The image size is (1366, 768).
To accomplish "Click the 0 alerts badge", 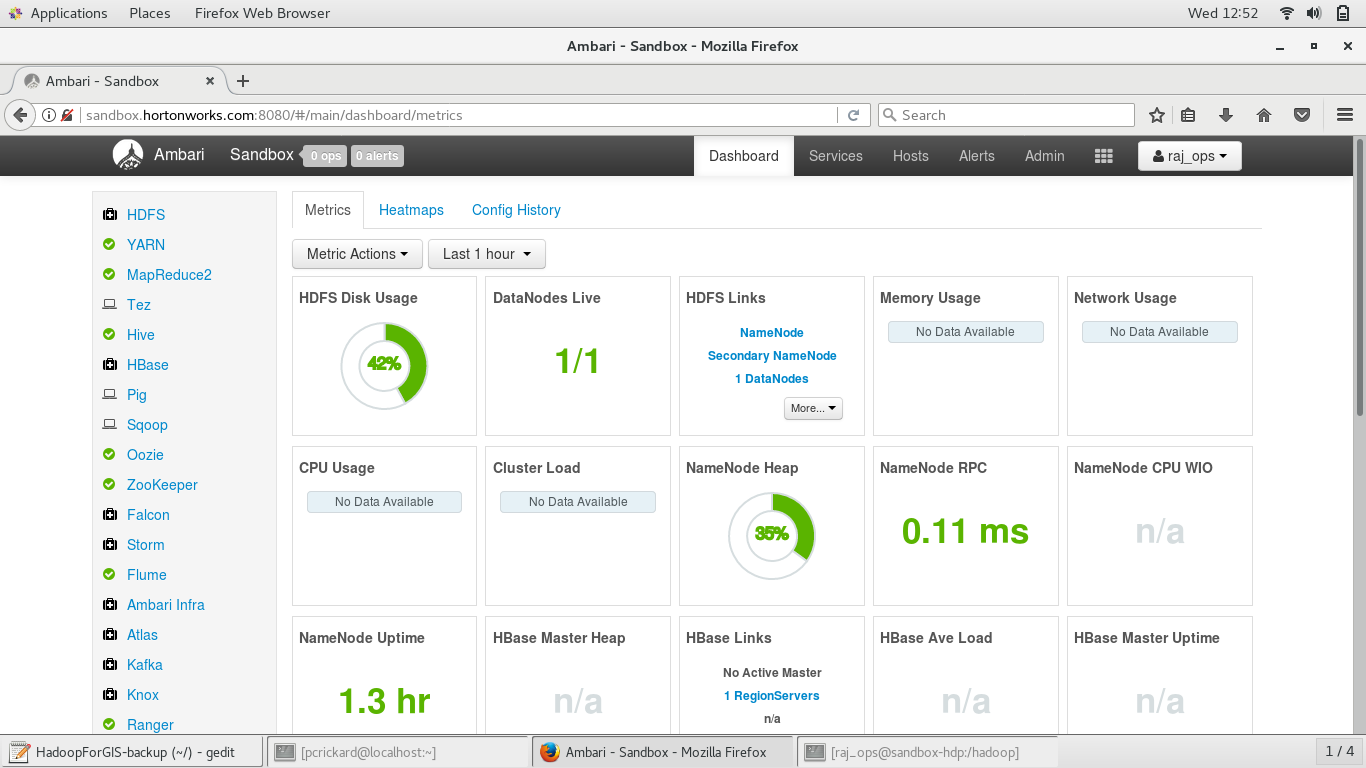I will pos(376,156).
